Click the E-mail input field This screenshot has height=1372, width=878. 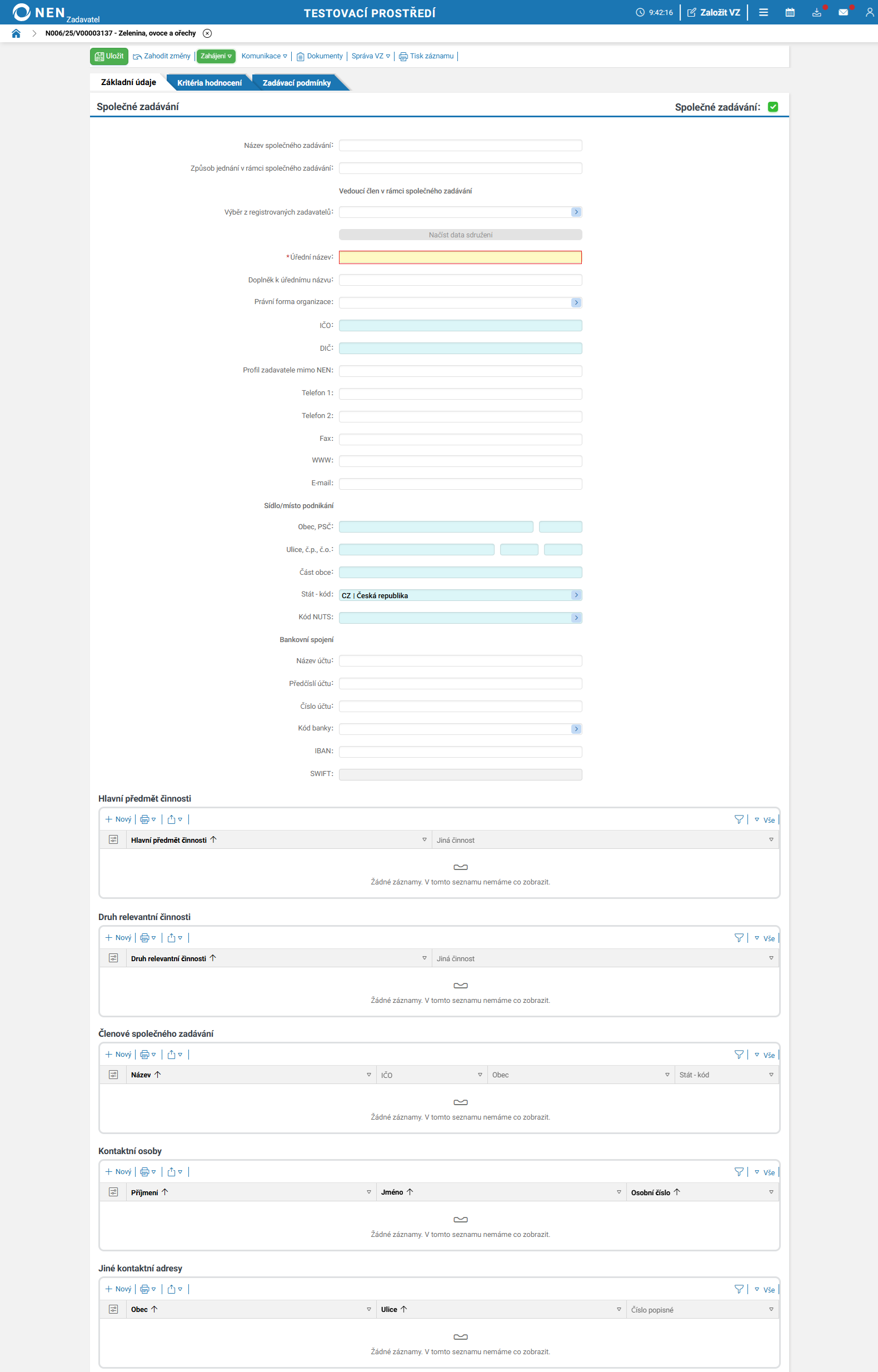pyautogui.click(x=460, y=484)
